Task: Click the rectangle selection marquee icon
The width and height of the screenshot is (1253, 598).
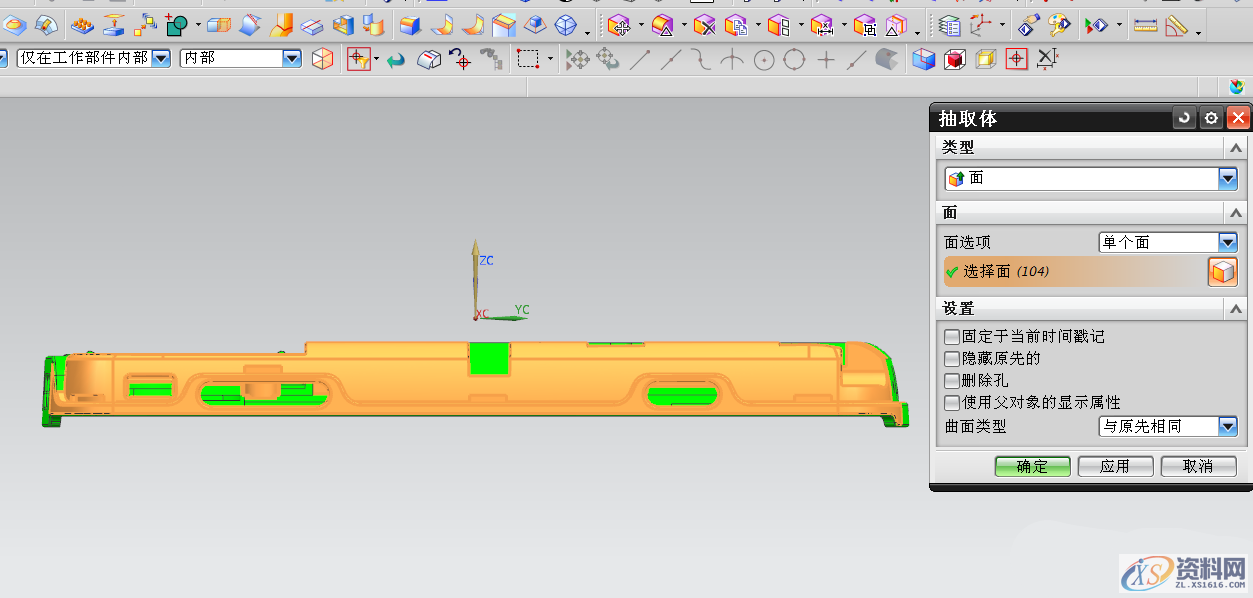Action: click(x=528, y=60)
